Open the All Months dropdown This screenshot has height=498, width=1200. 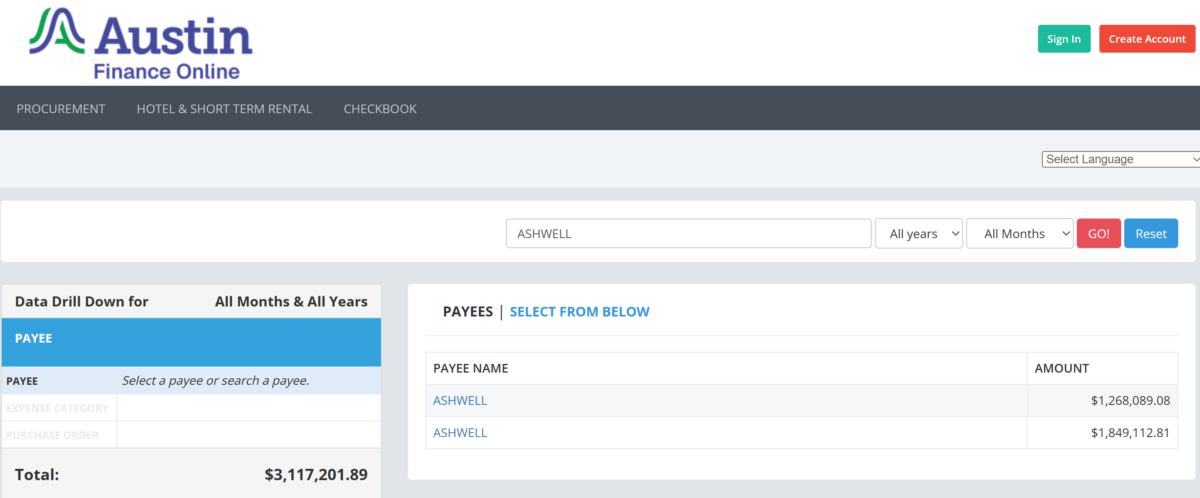click(1020, 233)
